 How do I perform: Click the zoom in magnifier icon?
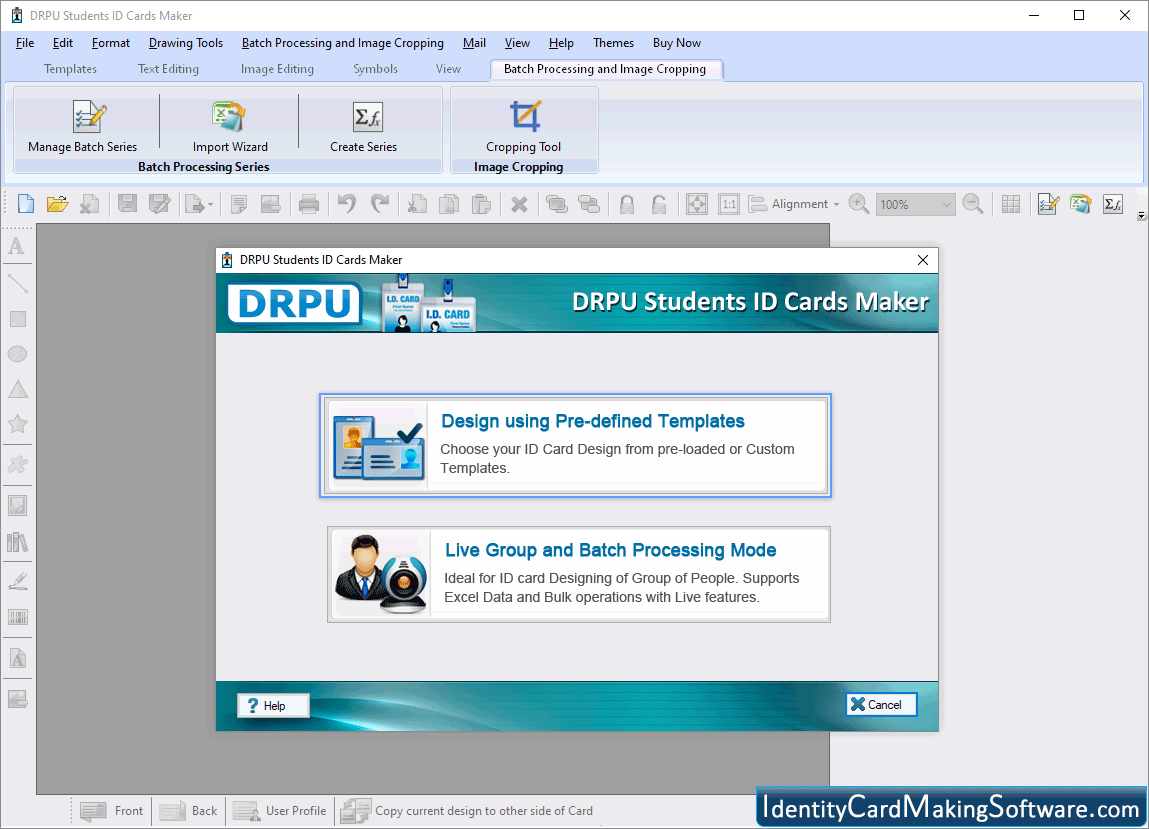859,204
